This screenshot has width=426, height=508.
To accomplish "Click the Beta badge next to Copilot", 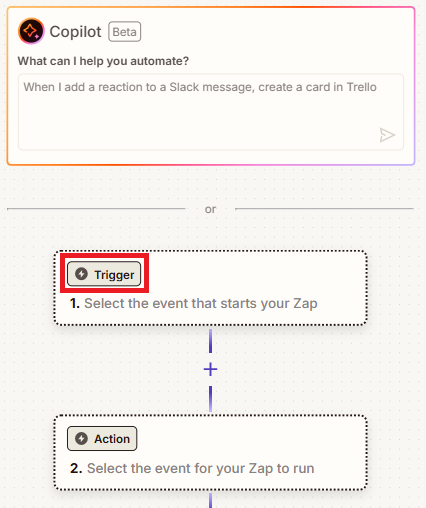I will coord(124,32).
